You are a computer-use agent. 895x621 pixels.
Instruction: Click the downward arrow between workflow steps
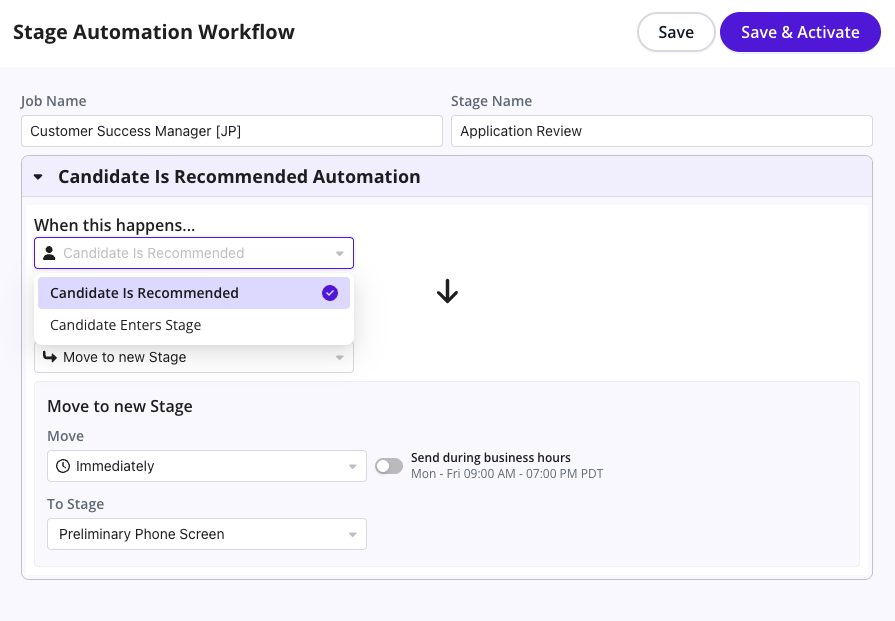click(x=447, y=291)
